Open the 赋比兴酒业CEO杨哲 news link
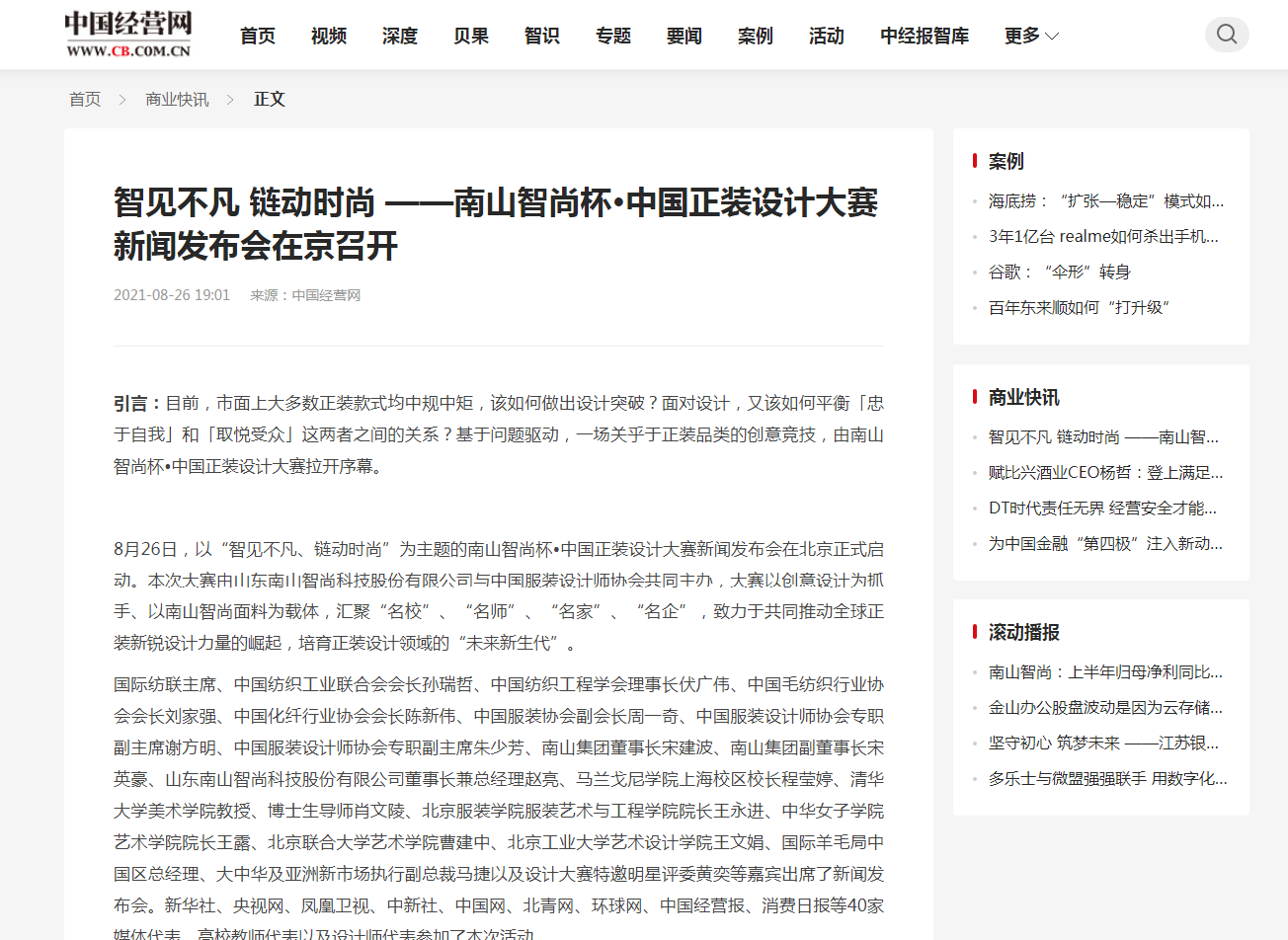The height and width of the screenshot is (940, 1288). (x=1105, y=473)
